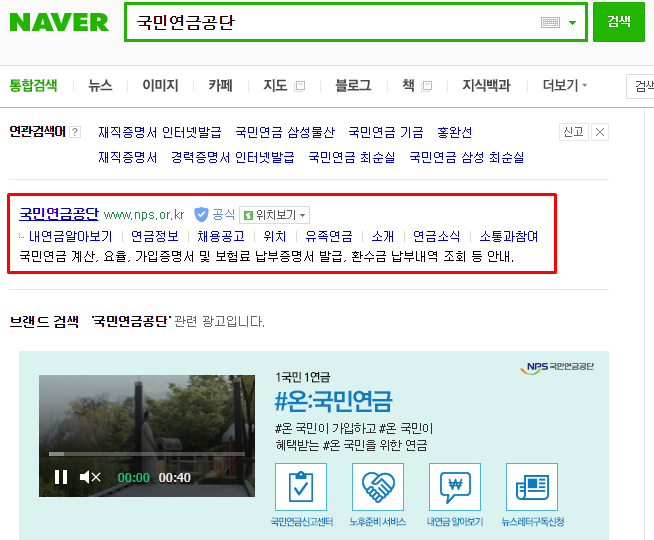Click the 공식 label text
This screenshot has height=540, width=654.
(224, 214)
